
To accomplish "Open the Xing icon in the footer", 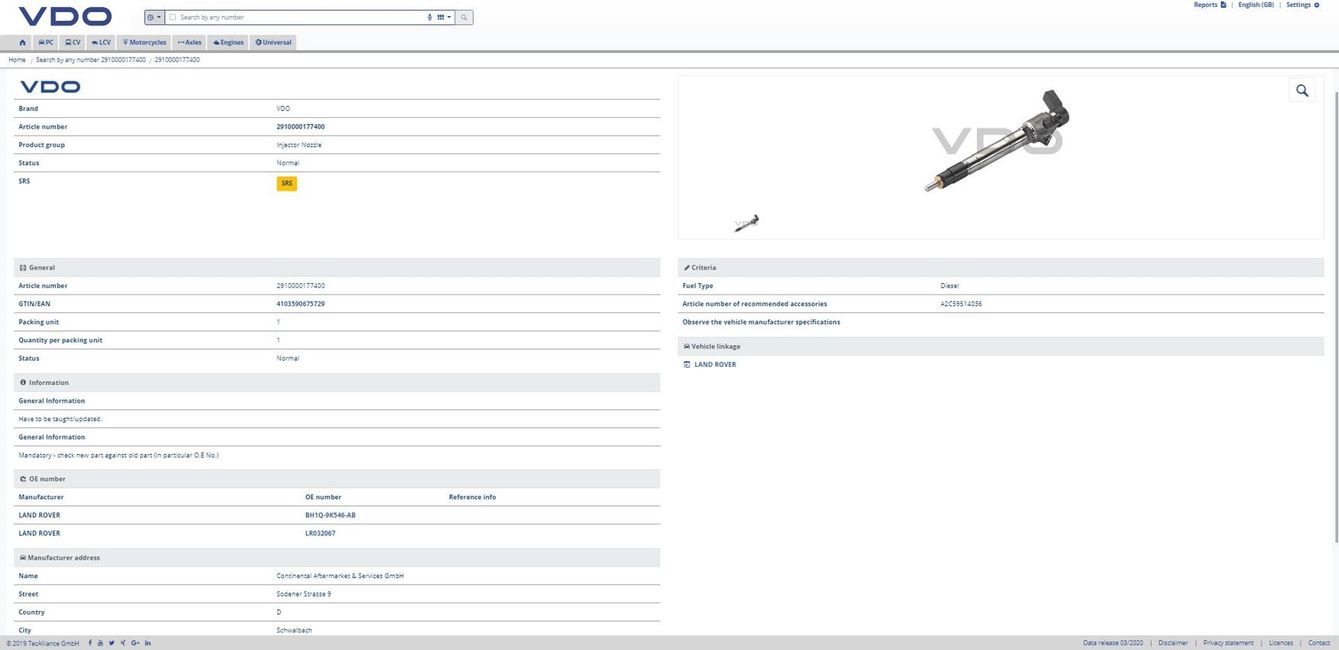I will (x=122, y=643).
